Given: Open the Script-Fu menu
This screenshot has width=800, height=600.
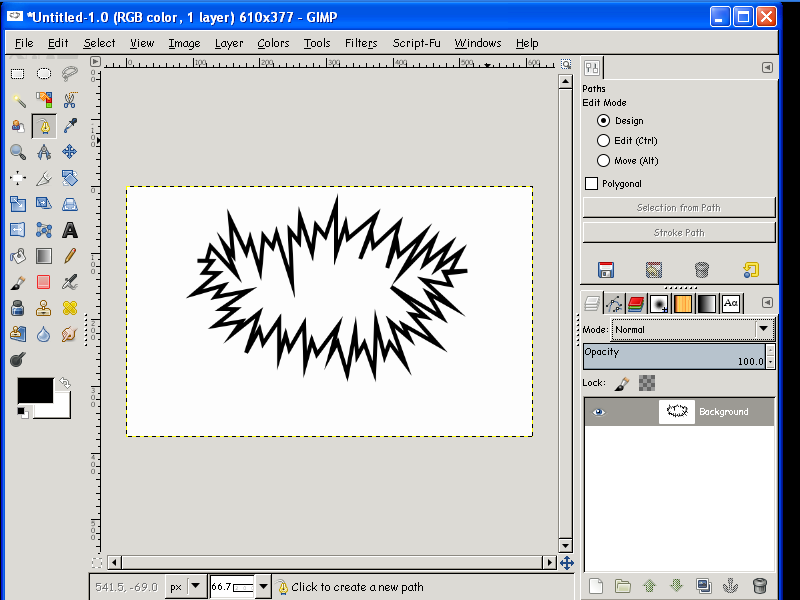Looking at the screenshot, I should coord(416,43).
